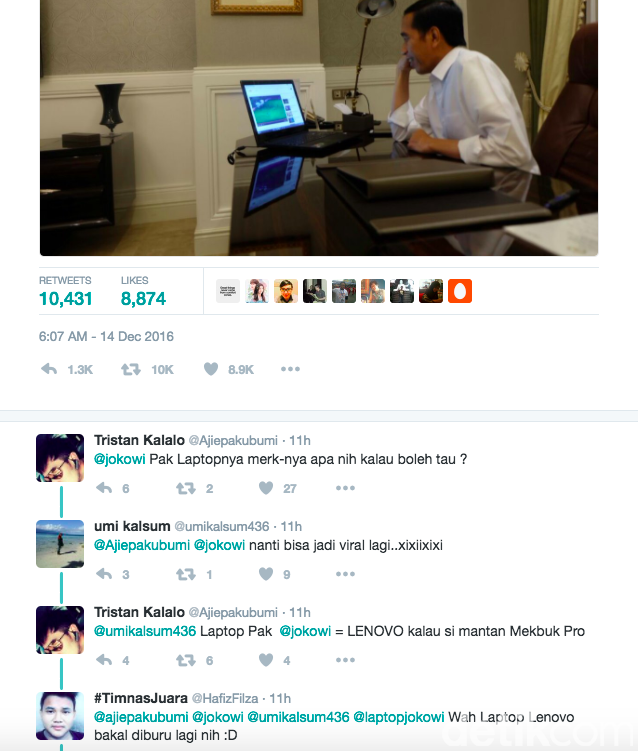
Task: Open the 8,874 Likes list
Action: [x=143, y=291]
